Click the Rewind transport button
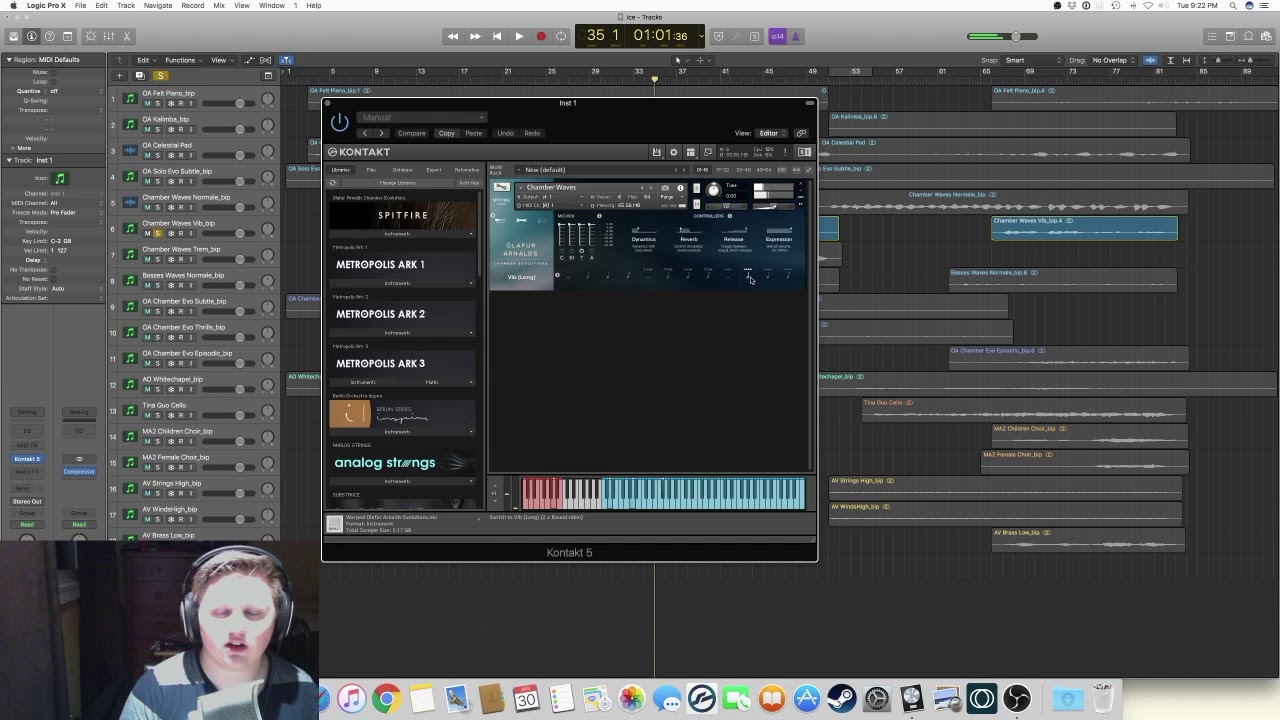Screen dimensions: 1280x720 pyautogui.click(x=453, y=36)
